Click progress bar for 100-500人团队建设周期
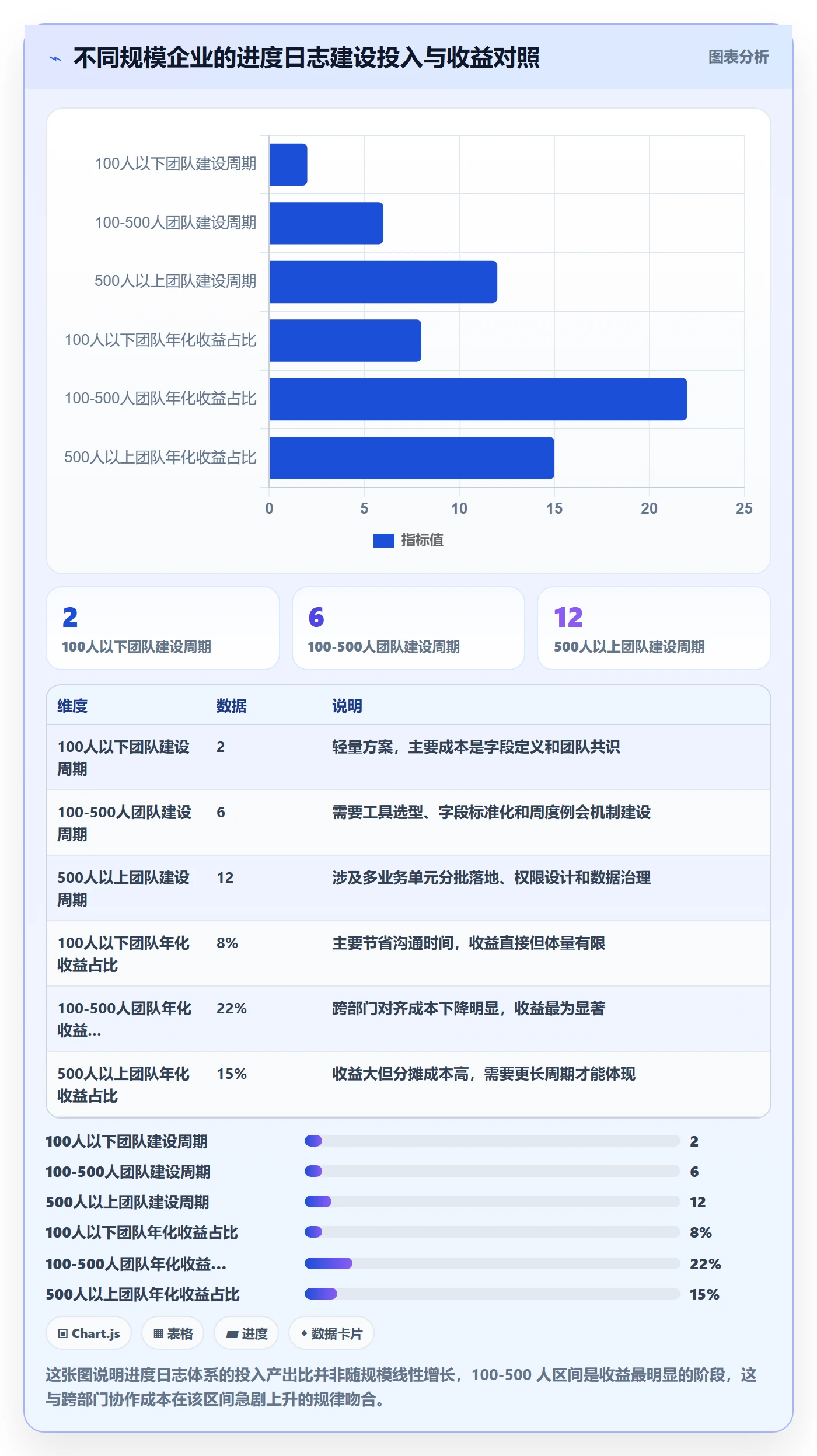Viewport: 817px width, 1456px height. point(493,1171)
